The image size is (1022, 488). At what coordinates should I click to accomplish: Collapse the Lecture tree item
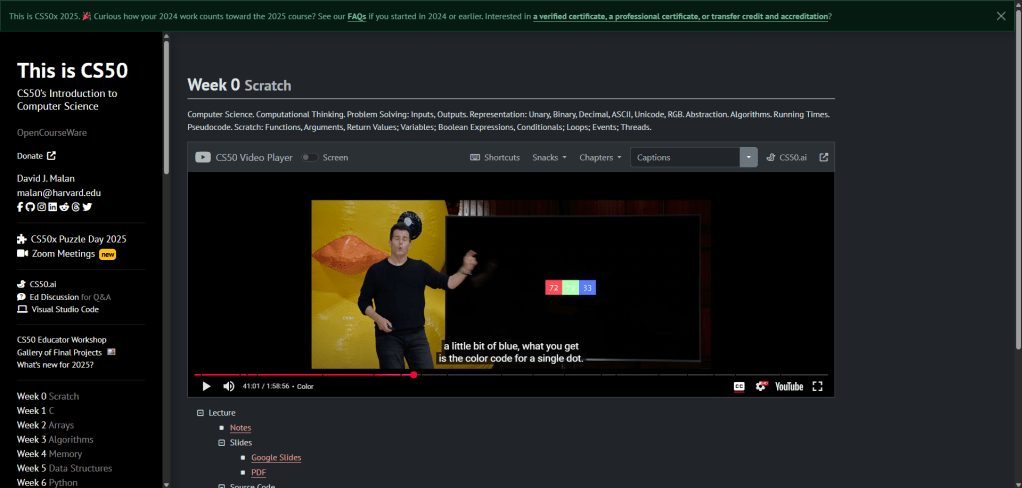click(200, 412)
